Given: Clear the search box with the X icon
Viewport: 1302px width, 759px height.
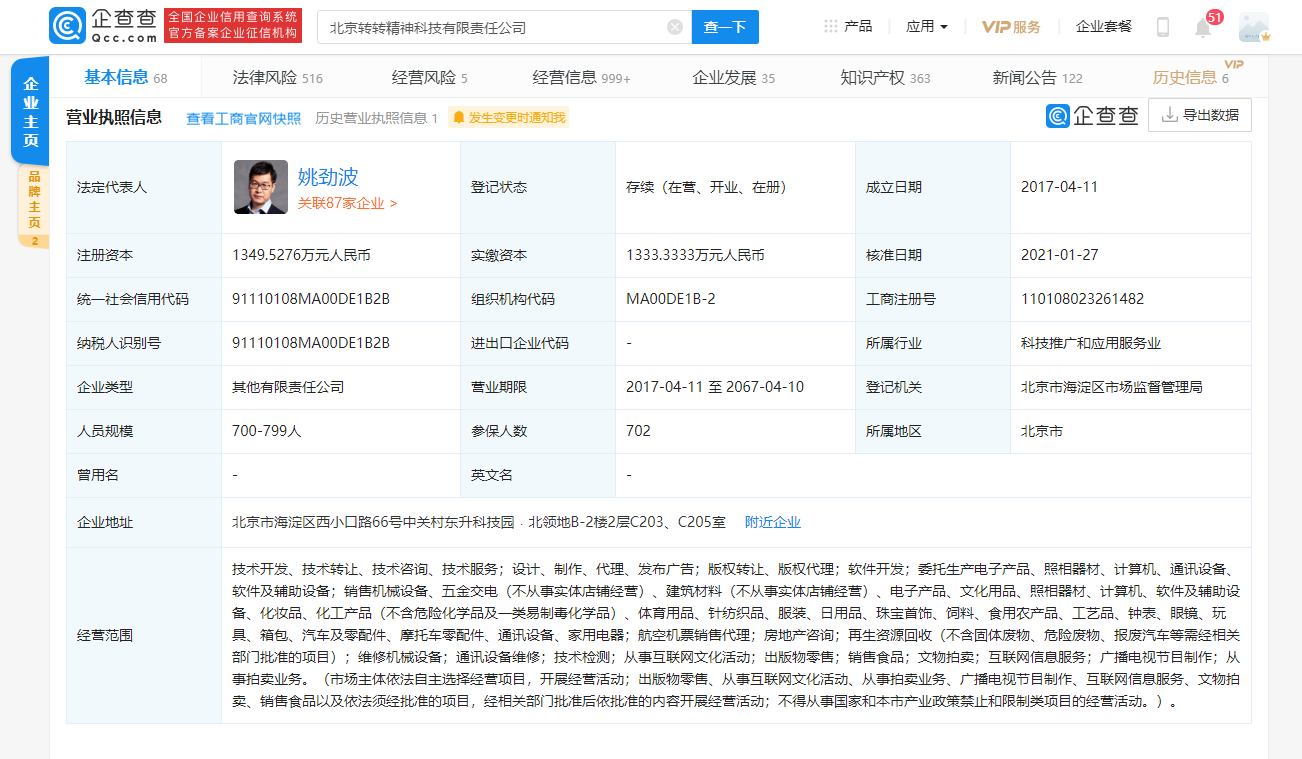Looking at the screenshot, I should 675,27.
